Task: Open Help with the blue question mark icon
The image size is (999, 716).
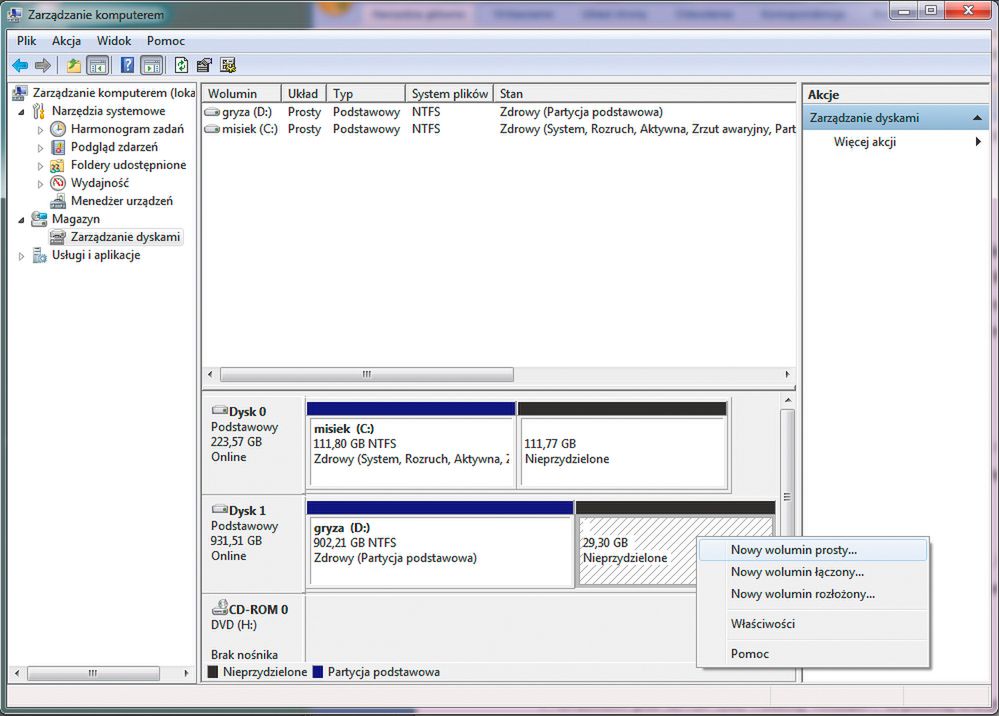Action: (x=127, y=65)
